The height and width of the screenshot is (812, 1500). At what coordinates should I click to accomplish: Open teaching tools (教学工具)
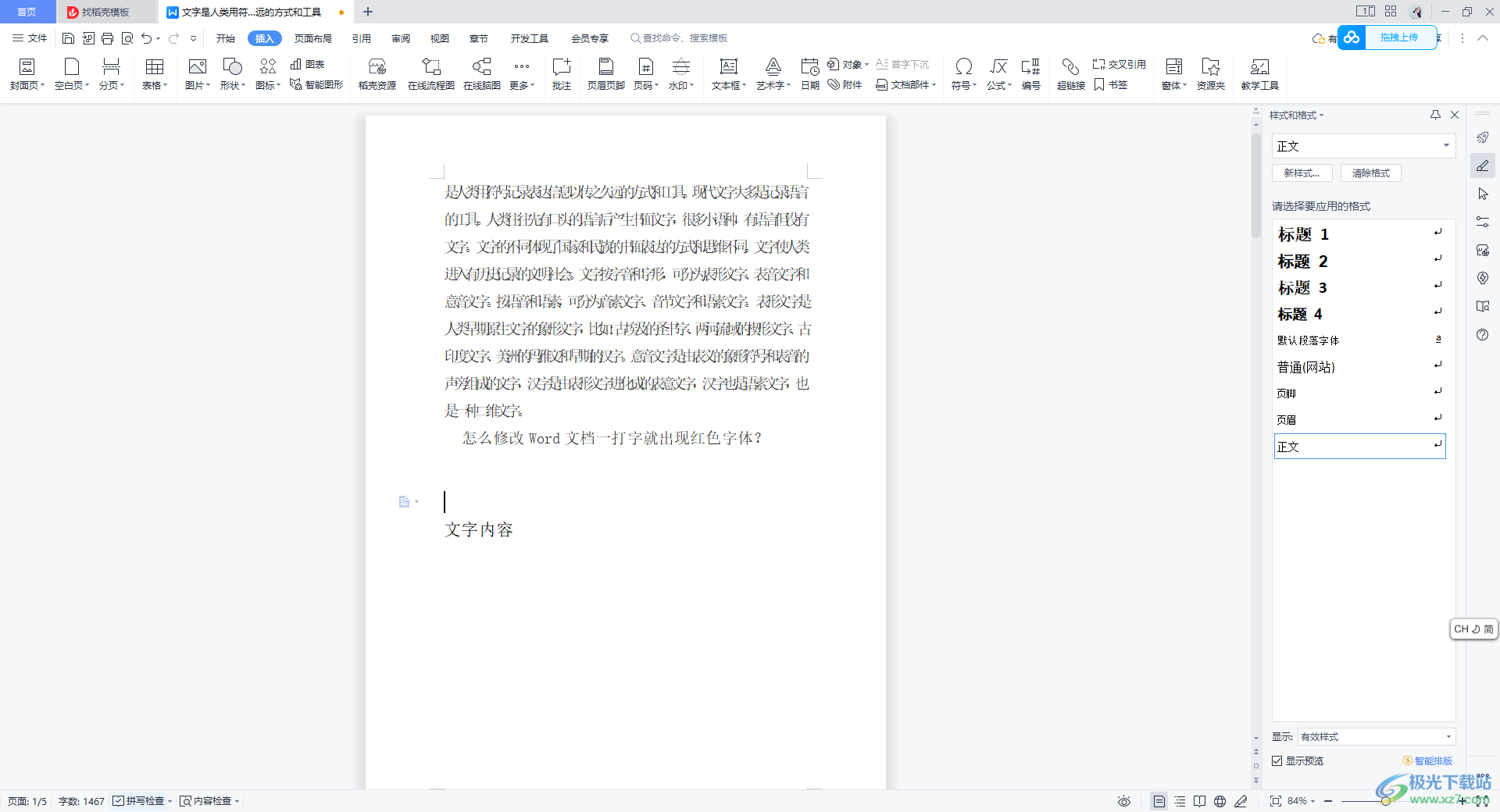[1259, 74]
